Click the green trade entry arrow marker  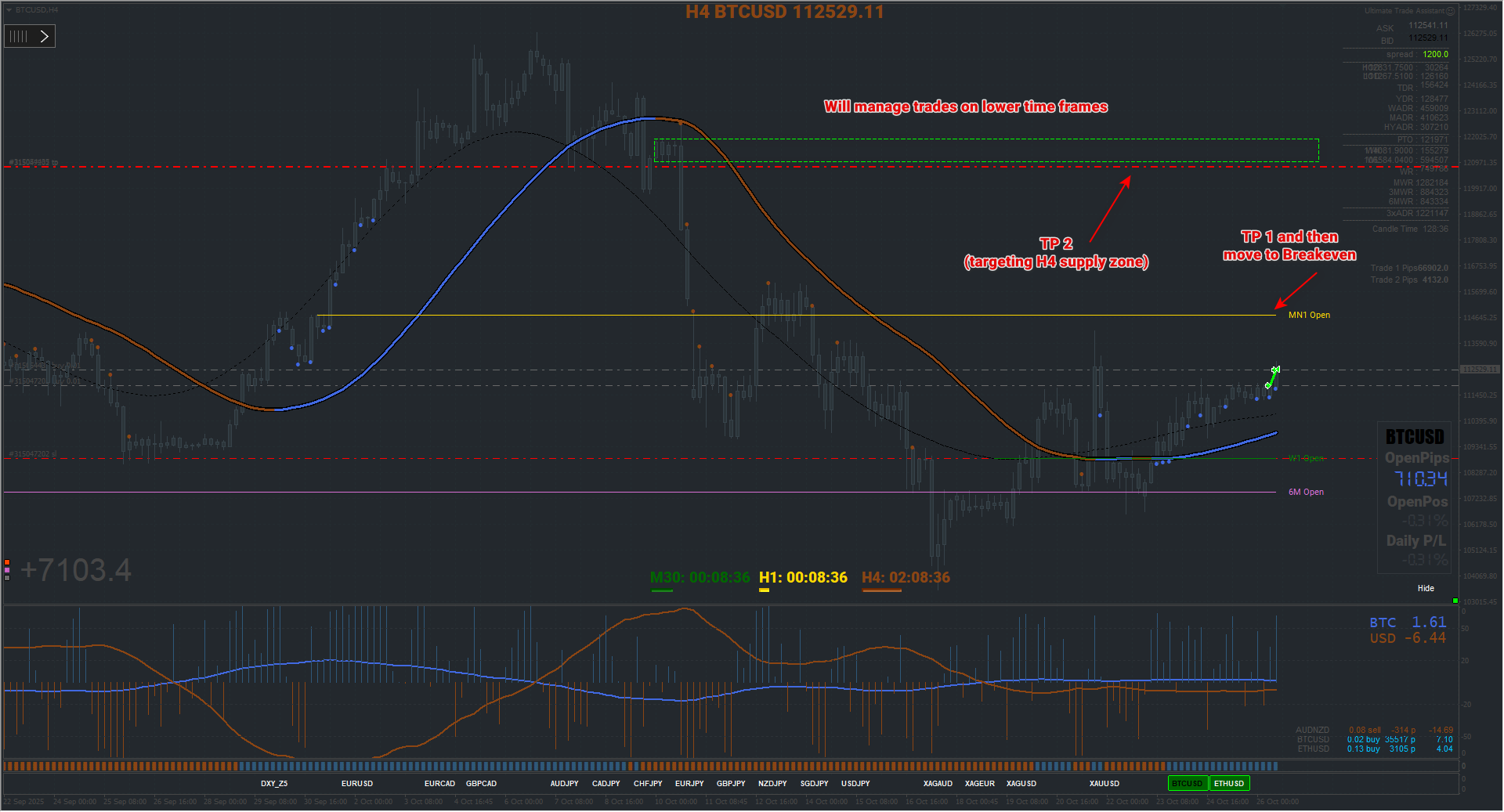(x=1272, y=377)
